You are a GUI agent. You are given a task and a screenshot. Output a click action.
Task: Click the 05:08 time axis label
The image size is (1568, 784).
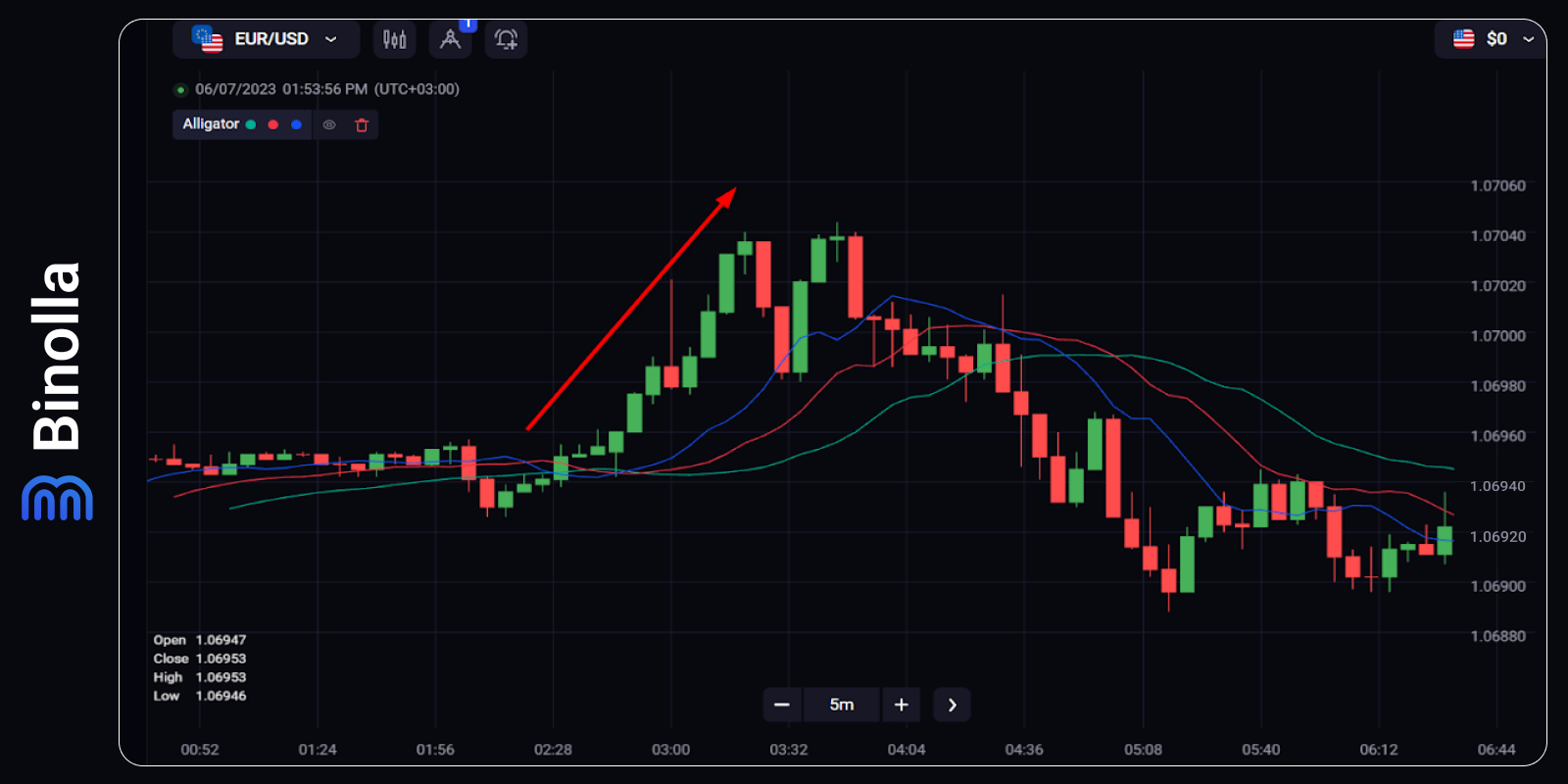pyautogui.click(x=1143, y=750)
